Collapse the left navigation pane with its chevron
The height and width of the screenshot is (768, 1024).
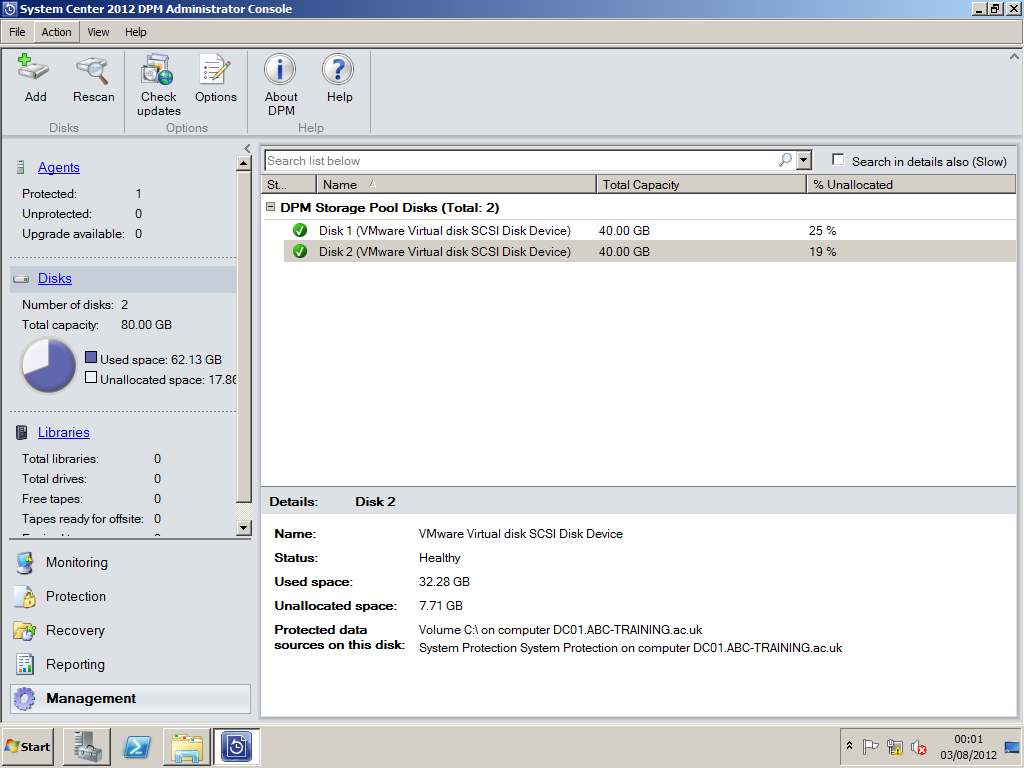coord(247,148)
